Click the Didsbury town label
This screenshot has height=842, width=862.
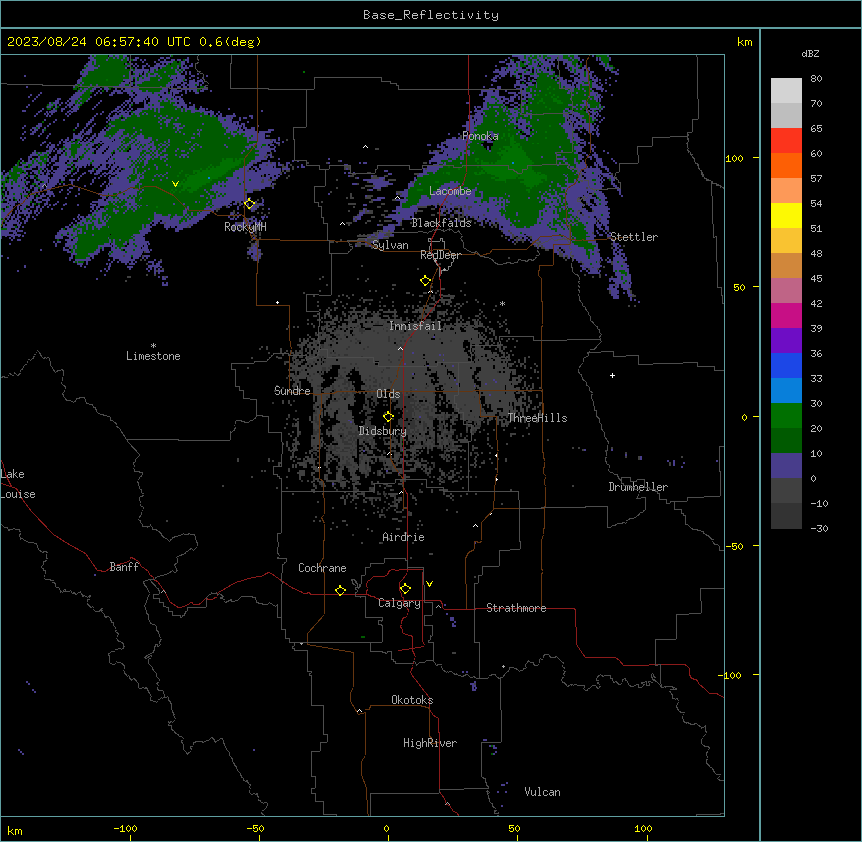tap(383, 431)
